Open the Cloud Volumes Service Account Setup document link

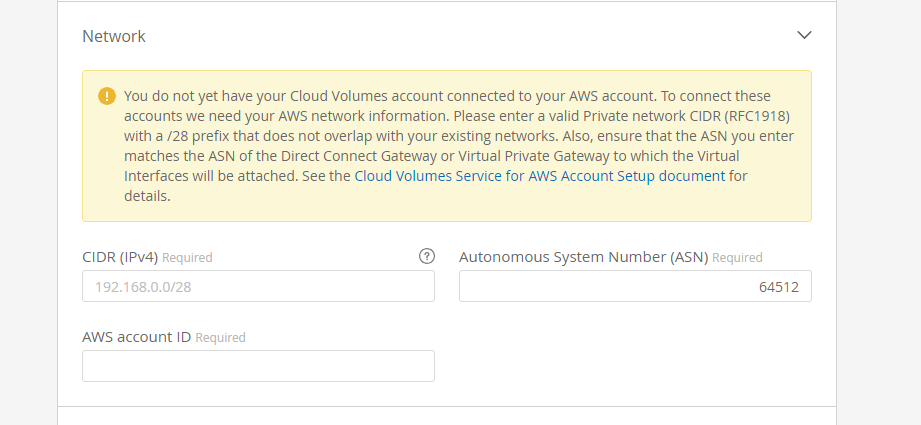540,176
